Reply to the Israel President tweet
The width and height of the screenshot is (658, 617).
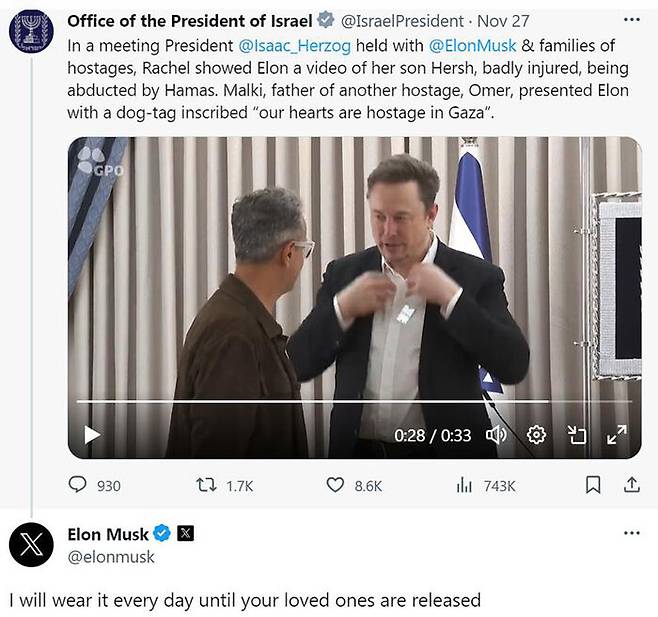(78, 485)
